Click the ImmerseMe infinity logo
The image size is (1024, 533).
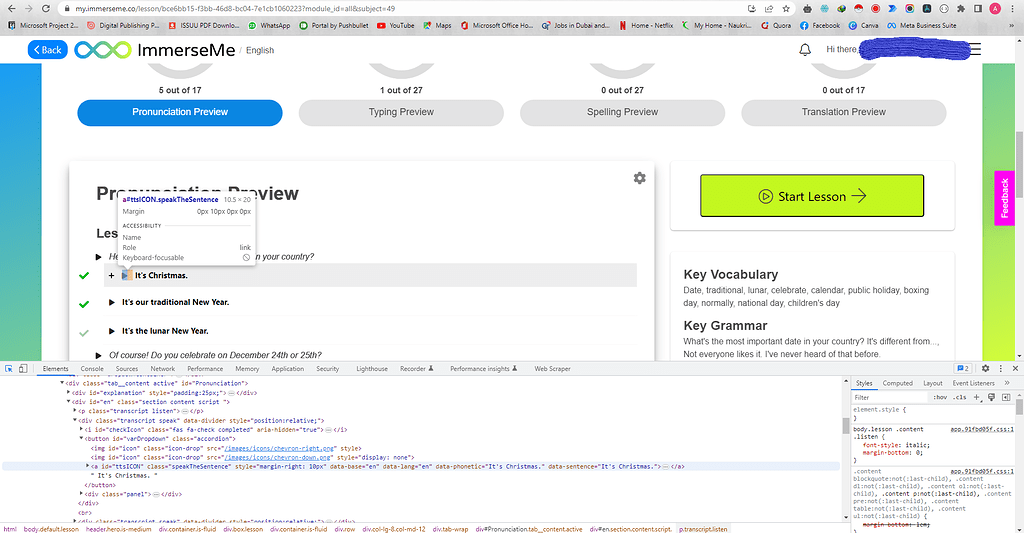tap(102, 49)
